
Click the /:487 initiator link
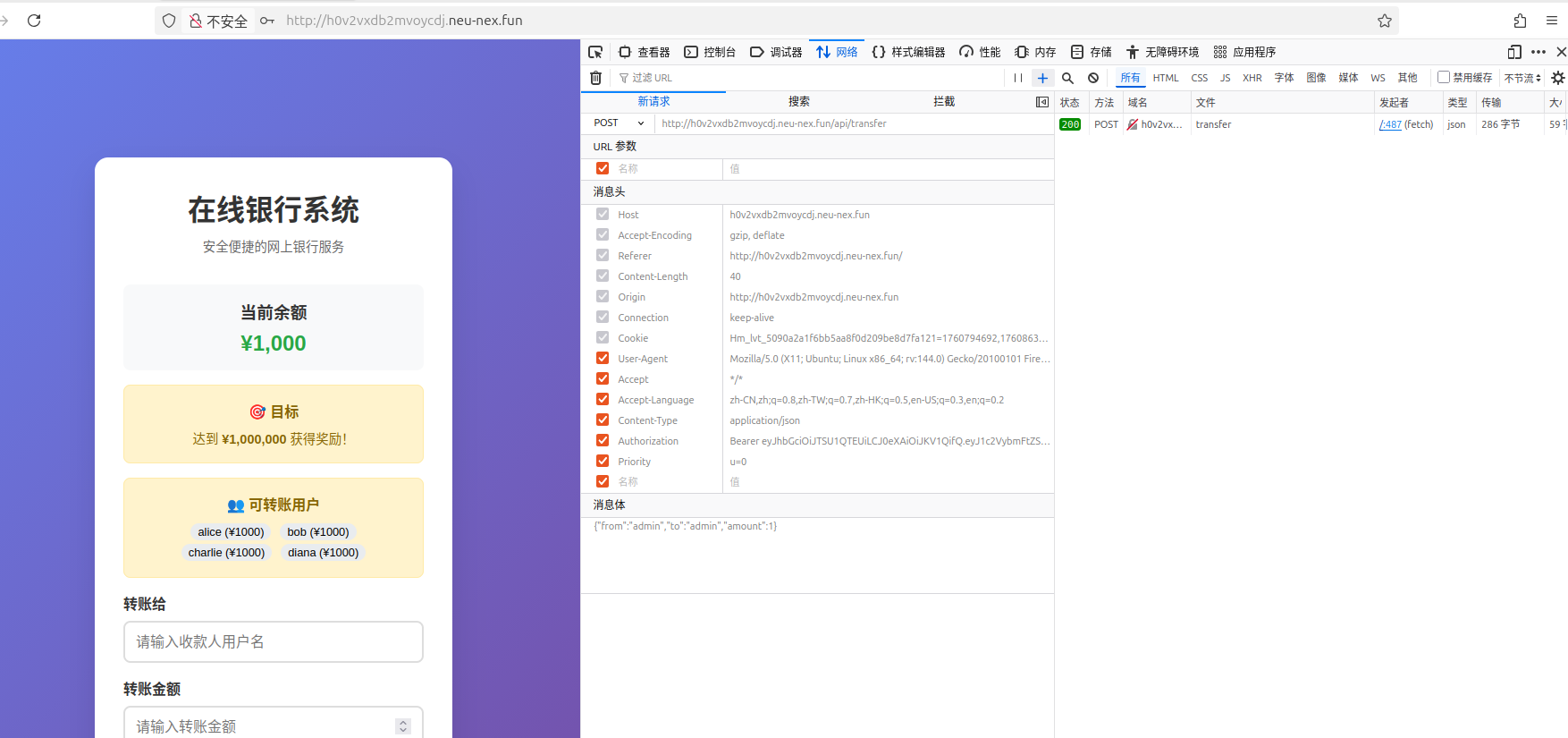1390,124
